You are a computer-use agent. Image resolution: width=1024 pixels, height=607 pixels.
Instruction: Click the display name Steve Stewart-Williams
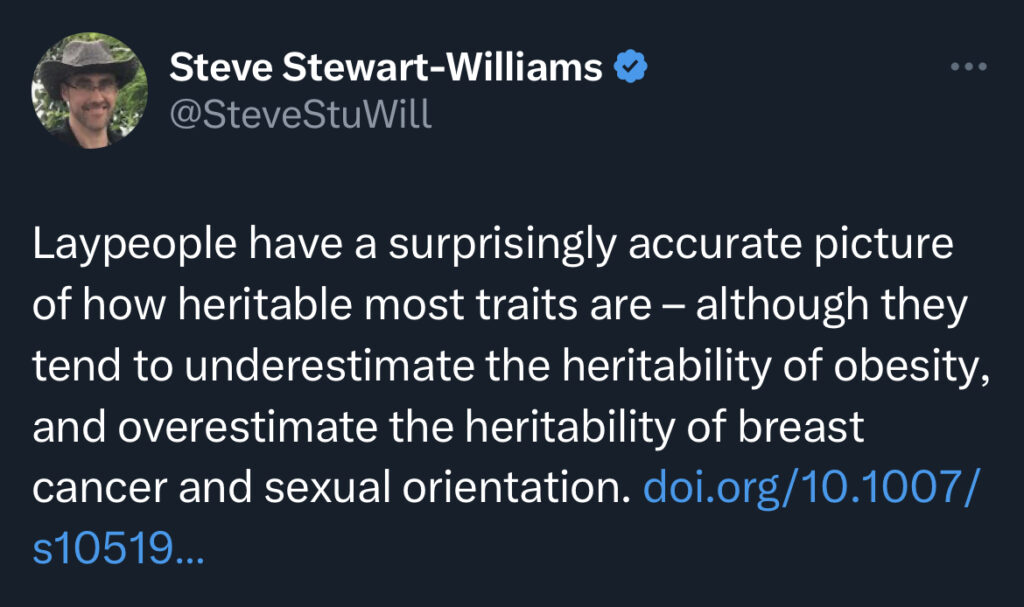pyautogui.click(x=386, y=67)
